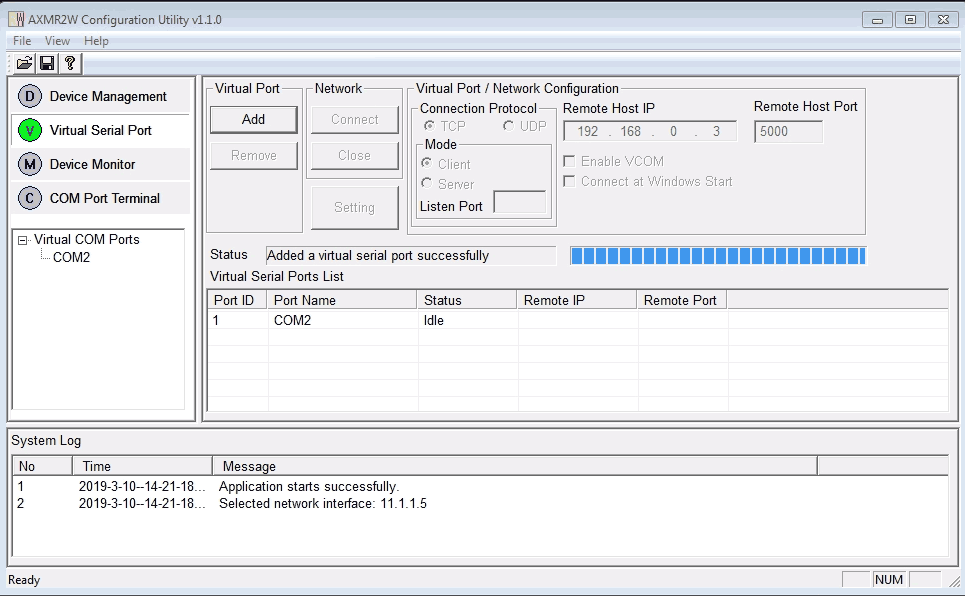Click the Status column header in ports list
This screenshot has height=596, width=965.
tap(467, 300)
